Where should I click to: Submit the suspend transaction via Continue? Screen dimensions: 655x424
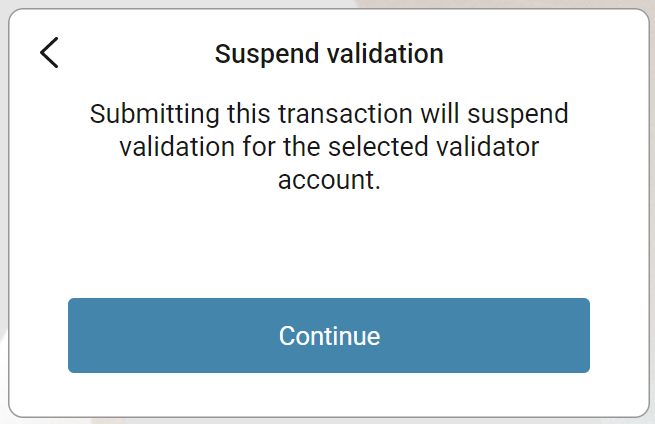pyautogui.click(x=329, y=335)
